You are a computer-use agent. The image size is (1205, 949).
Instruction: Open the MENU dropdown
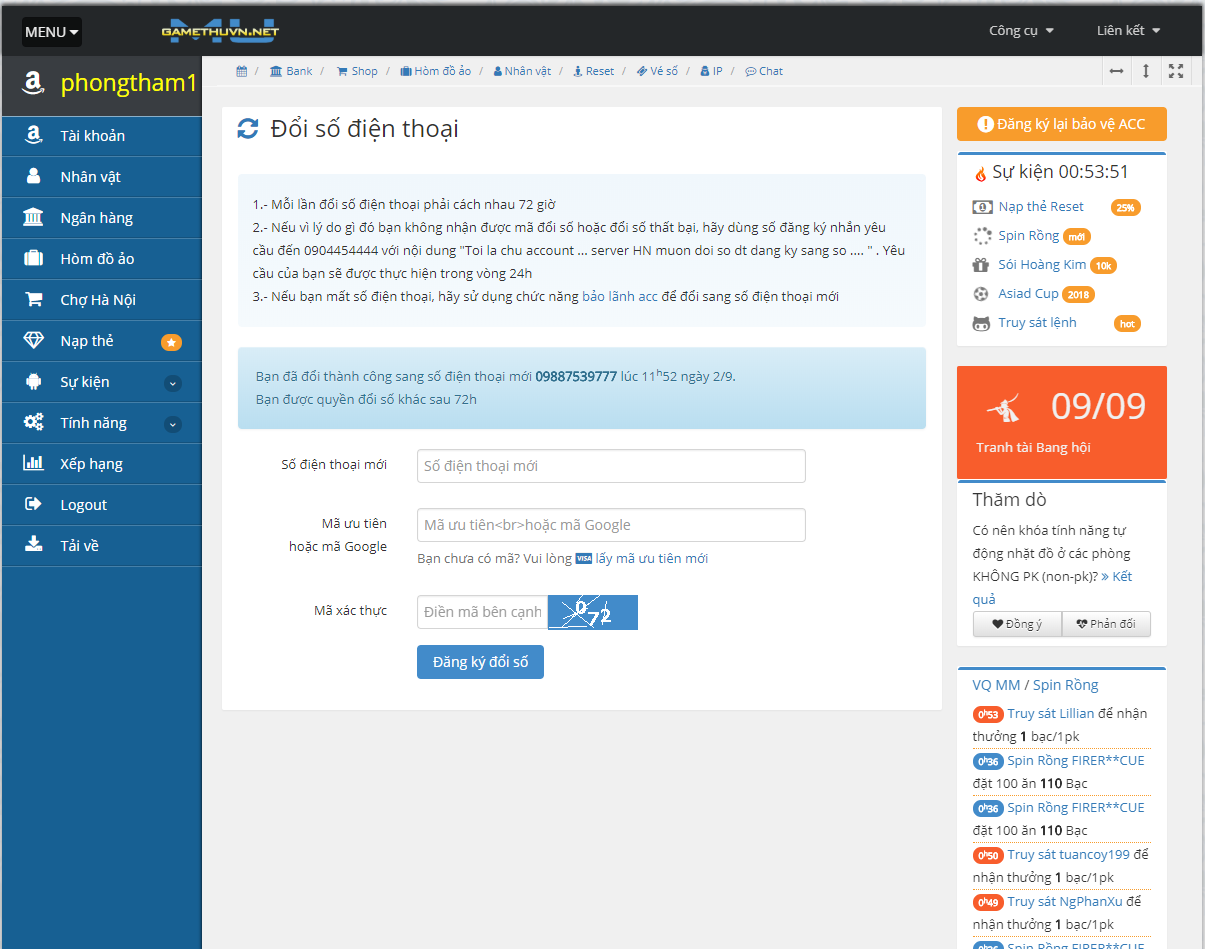tap(52, 32)
